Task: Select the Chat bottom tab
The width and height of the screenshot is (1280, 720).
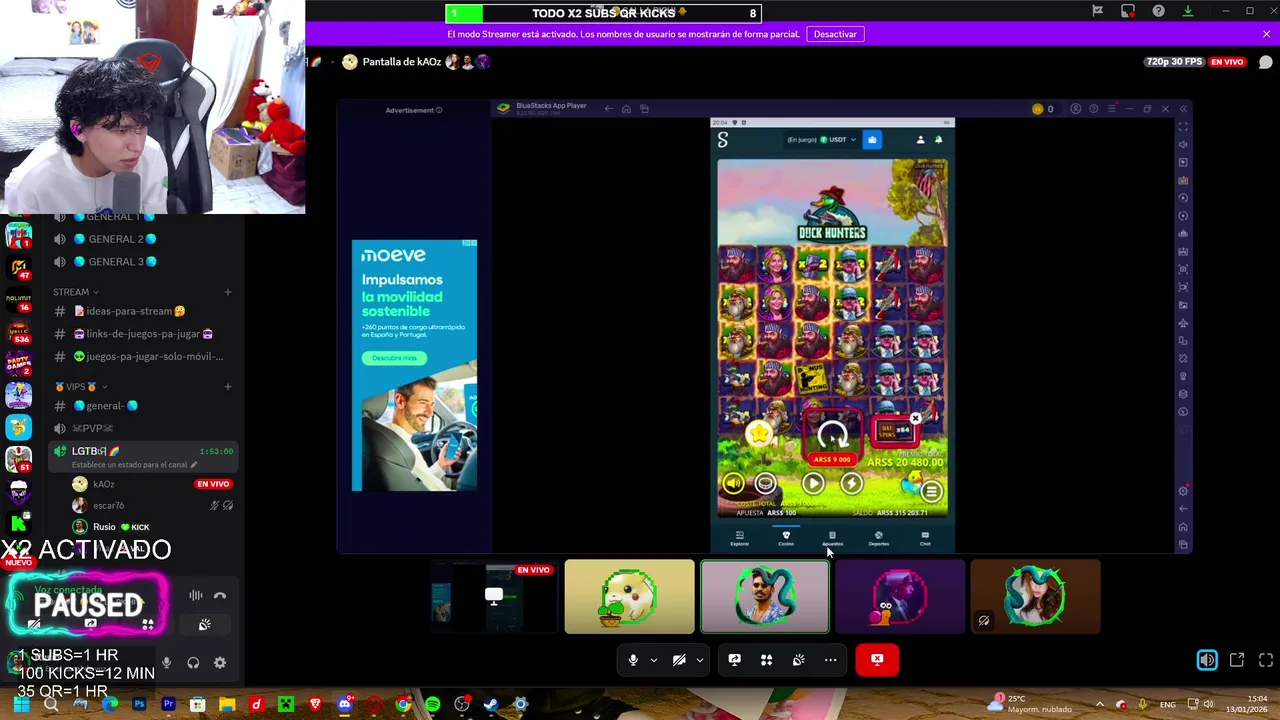Action: (925, 538)
